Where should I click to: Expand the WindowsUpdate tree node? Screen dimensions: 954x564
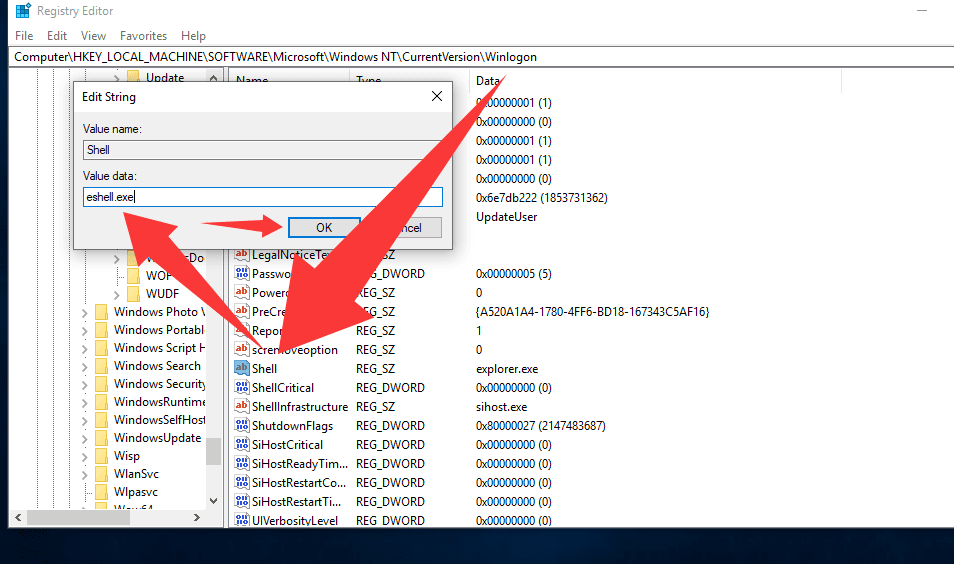tap(85, 439)
